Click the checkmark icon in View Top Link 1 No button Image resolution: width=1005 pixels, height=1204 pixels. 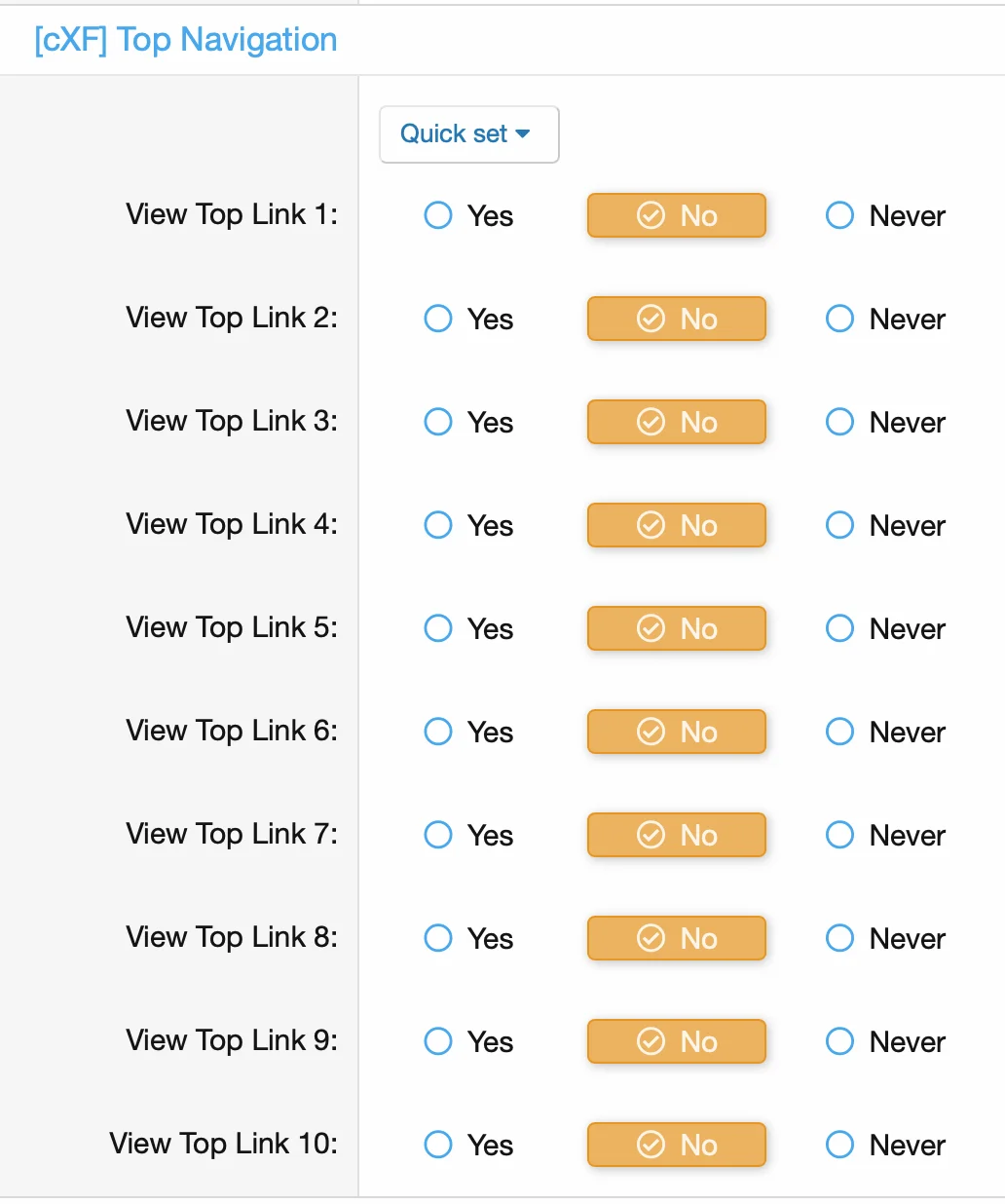(x=651, y=215)
